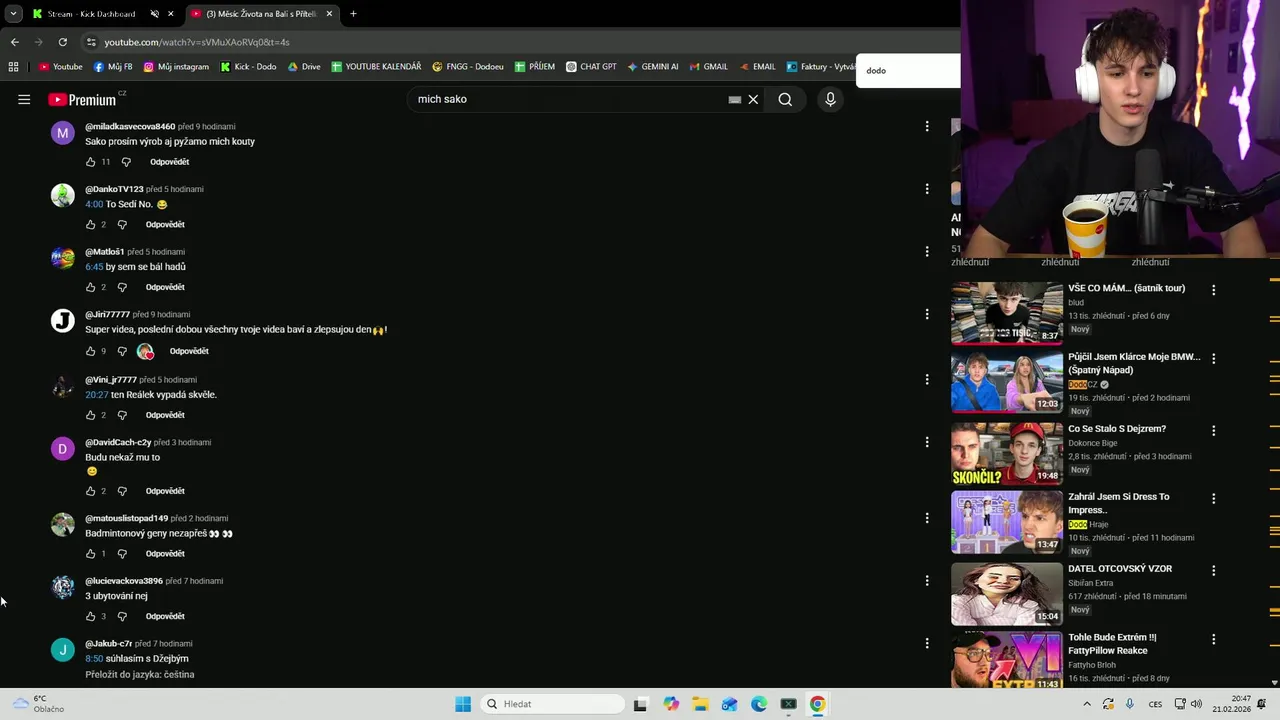The image size is (1280, 720).
Task: Open Kick - Dodo bookmark
Action: (248, 67)
